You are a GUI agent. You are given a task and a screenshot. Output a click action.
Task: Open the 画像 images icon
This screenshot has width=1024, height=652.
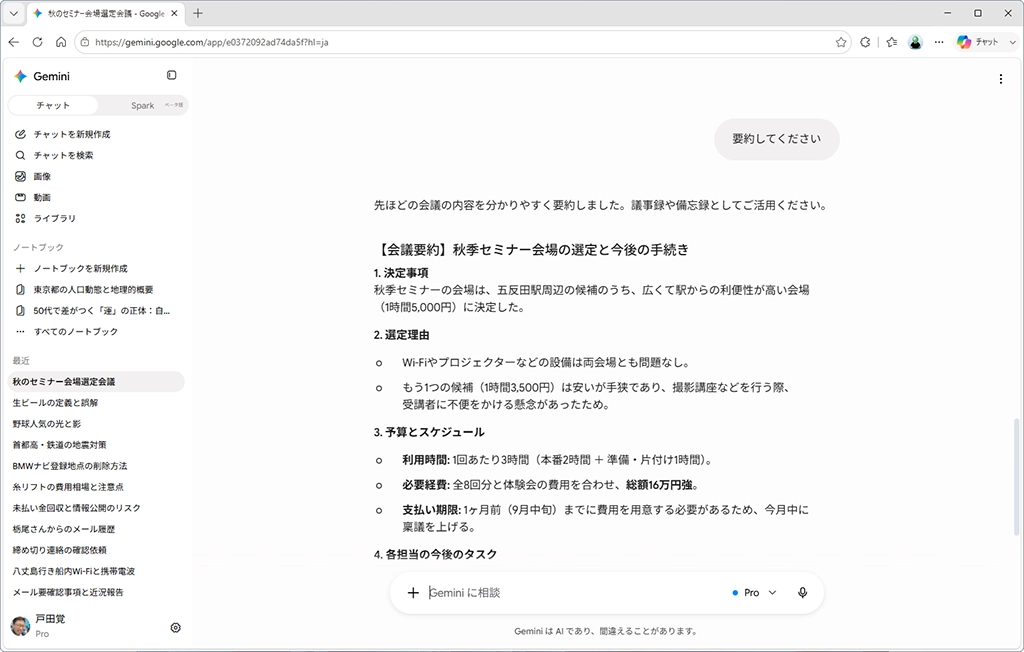[20, 176]
